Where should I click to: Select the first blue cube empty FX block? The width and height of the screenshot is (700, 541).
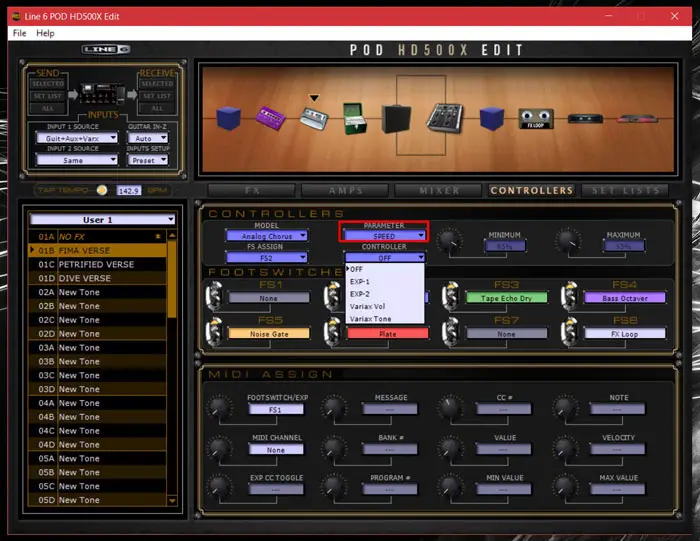228,118
